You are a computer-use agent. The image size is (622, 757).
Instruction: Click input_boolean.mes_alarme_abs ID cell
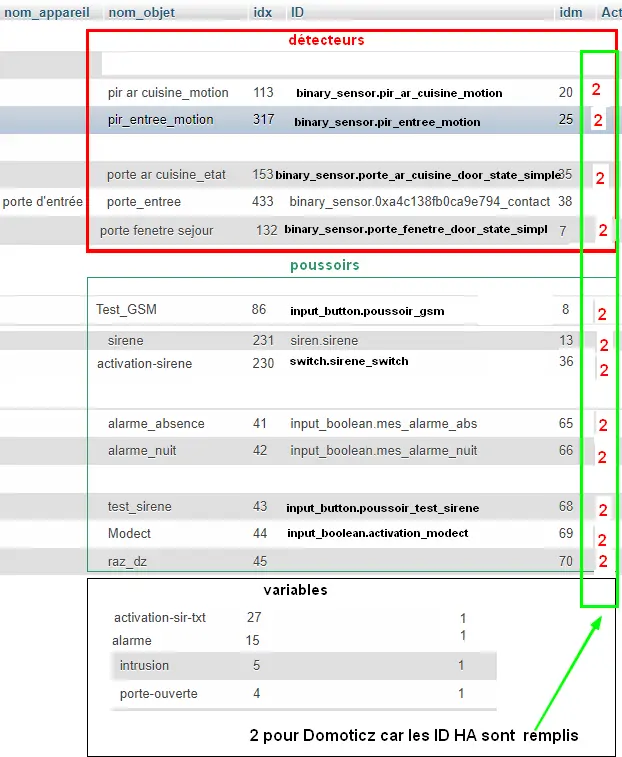click(383, 423)
